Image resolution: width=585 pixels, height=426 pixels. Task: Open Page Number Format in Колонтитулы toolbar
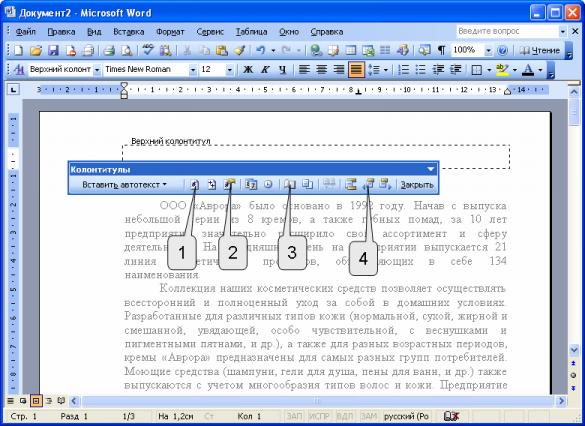pyautogui.click(x=229, y=185)
